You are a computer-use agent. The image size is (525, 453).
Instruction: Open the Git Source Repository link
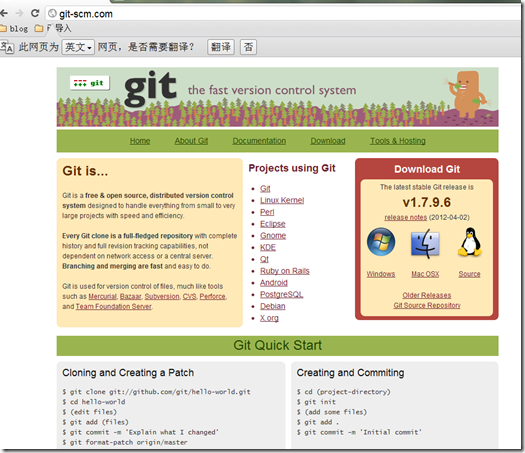427,305
